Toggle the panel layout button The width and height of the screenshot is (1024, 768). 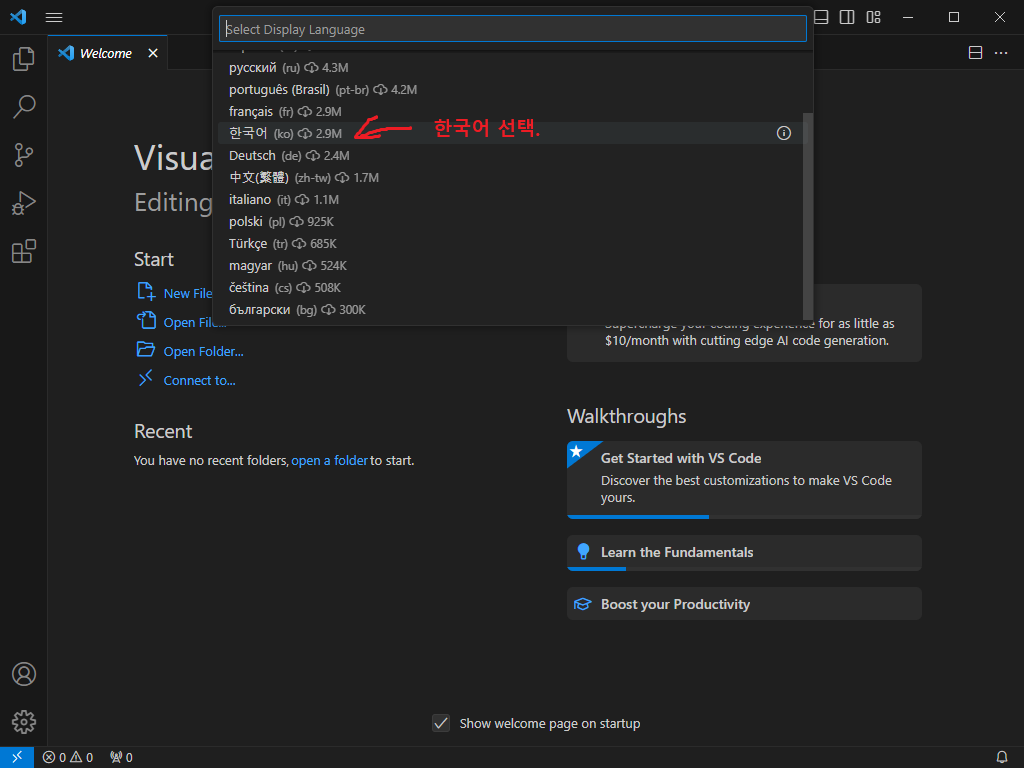pos(821,17)
